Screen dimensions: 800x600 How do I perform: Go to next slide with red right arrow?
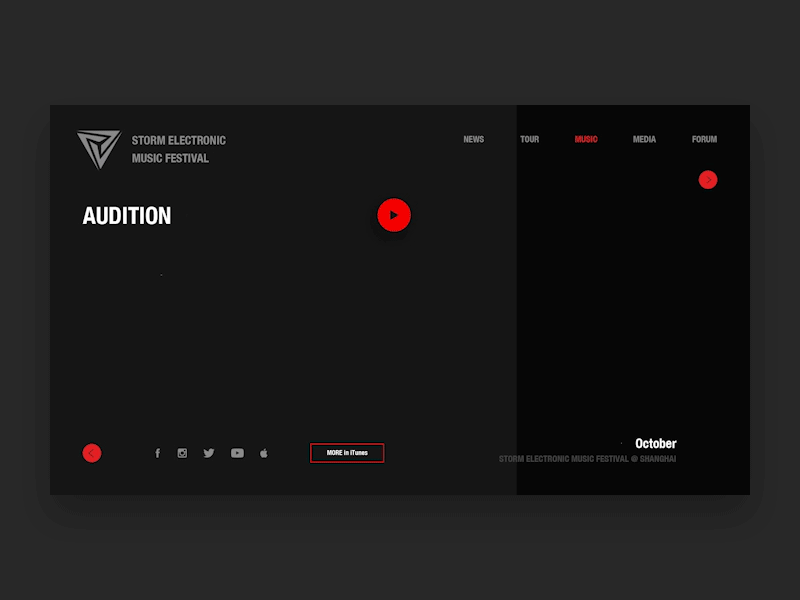[708, 180]
